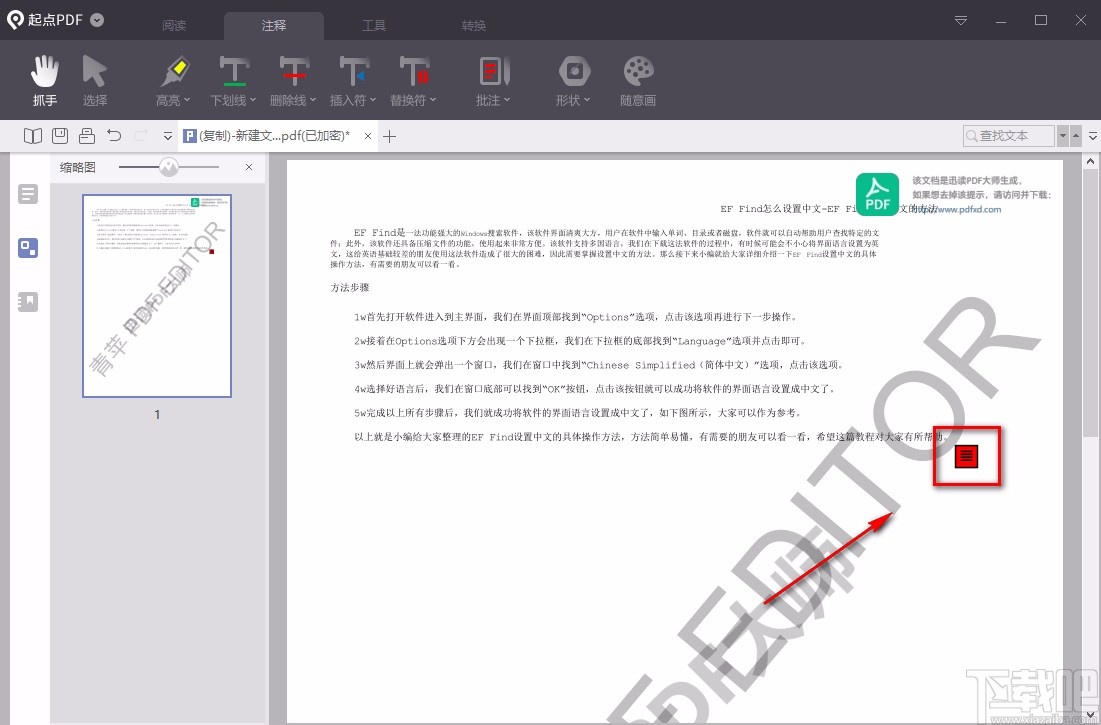Show the thumbnails panel in the sidebar
This screenshot has height=725, width=1101.
tap(28, 248)
